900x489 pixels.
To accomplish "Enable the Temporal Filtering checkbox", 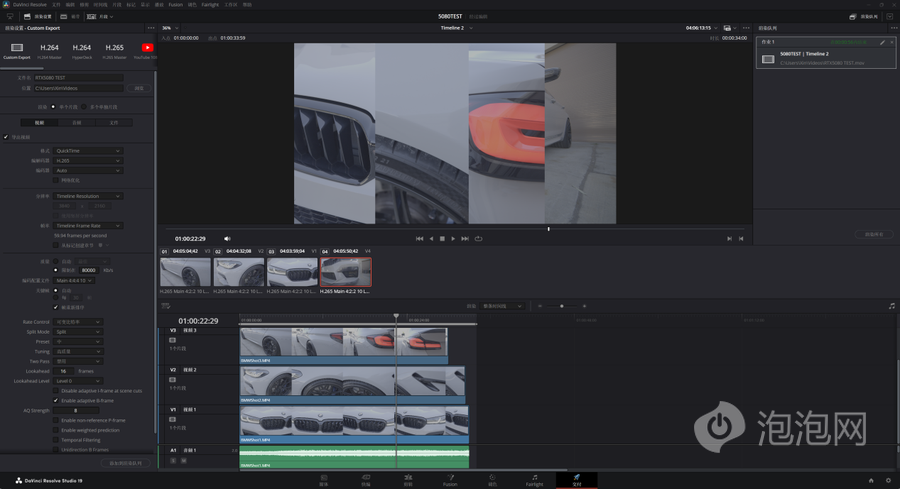I will click(56, 440).
